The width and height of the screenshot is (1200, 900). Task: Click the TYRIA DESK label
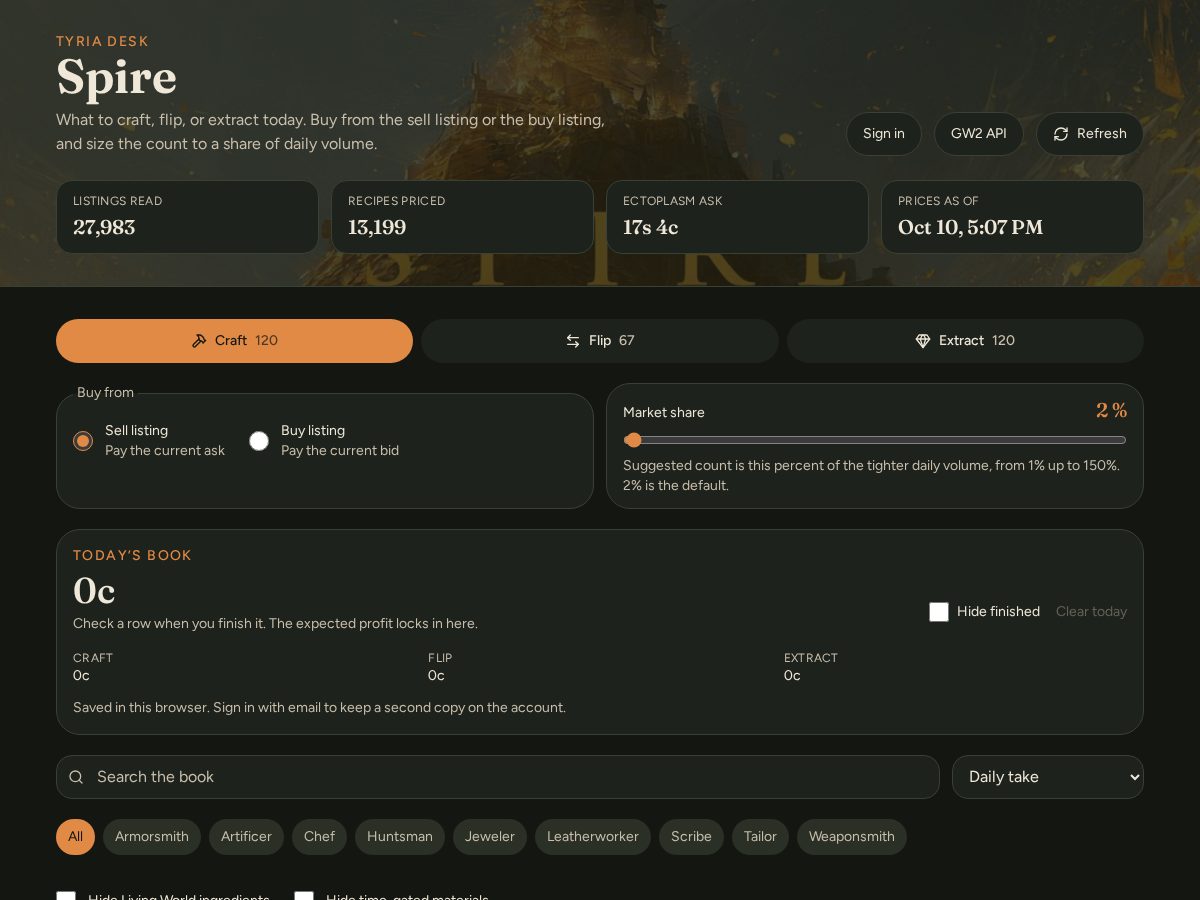(102, 42)
